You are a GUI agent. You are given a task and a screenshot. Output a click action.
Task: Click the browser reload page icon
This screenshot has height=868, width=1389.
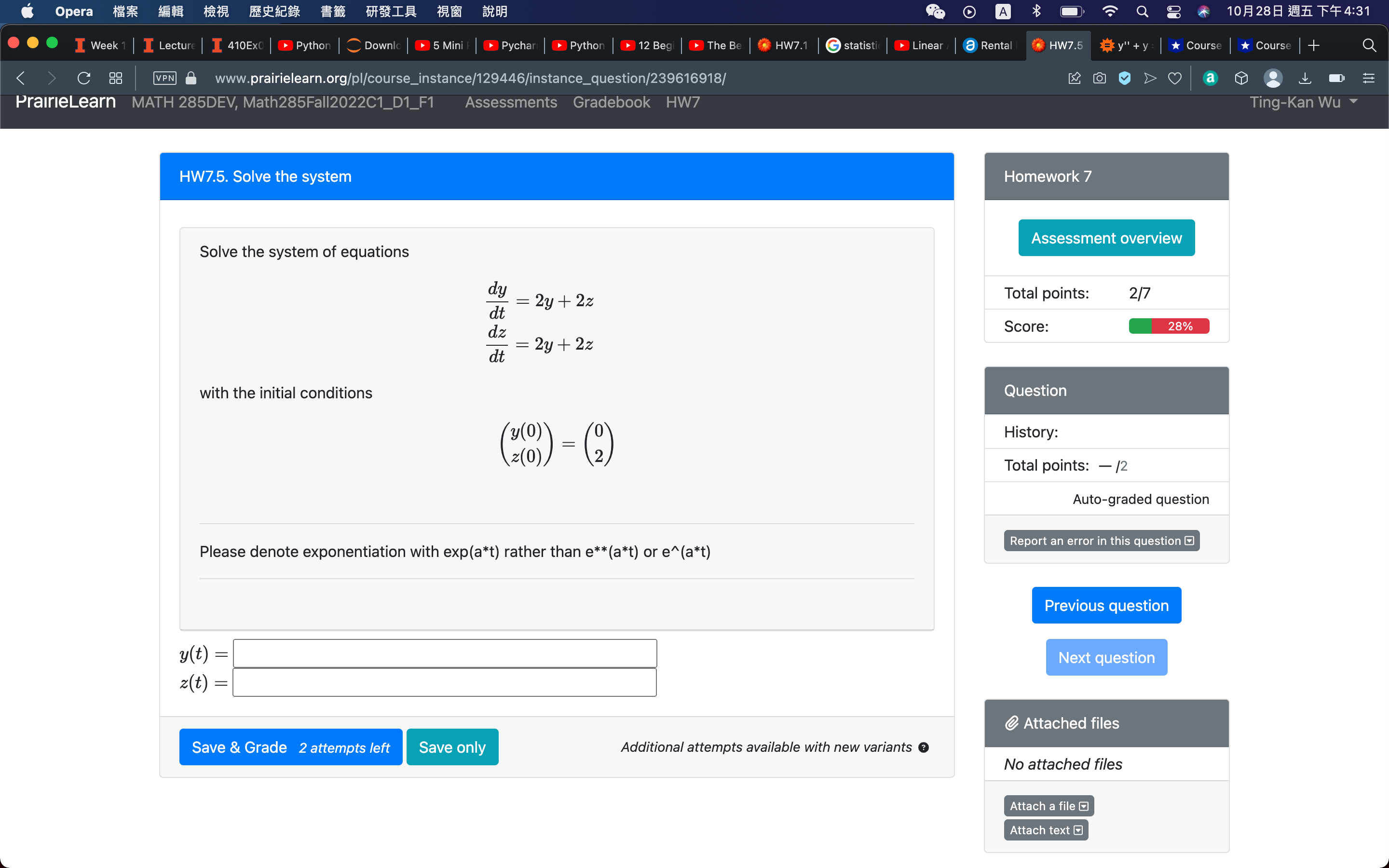point(84,78)
